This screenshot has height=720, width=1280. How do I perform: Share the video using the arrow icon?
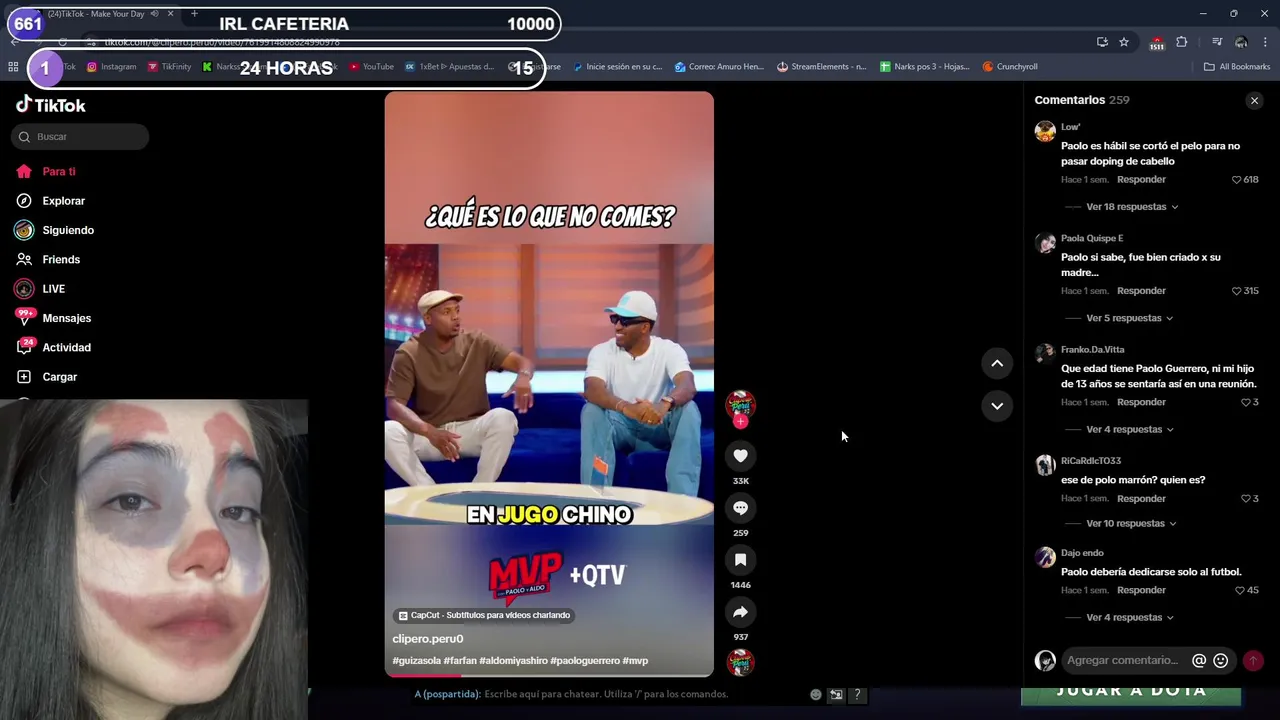[x=740, y=612]
